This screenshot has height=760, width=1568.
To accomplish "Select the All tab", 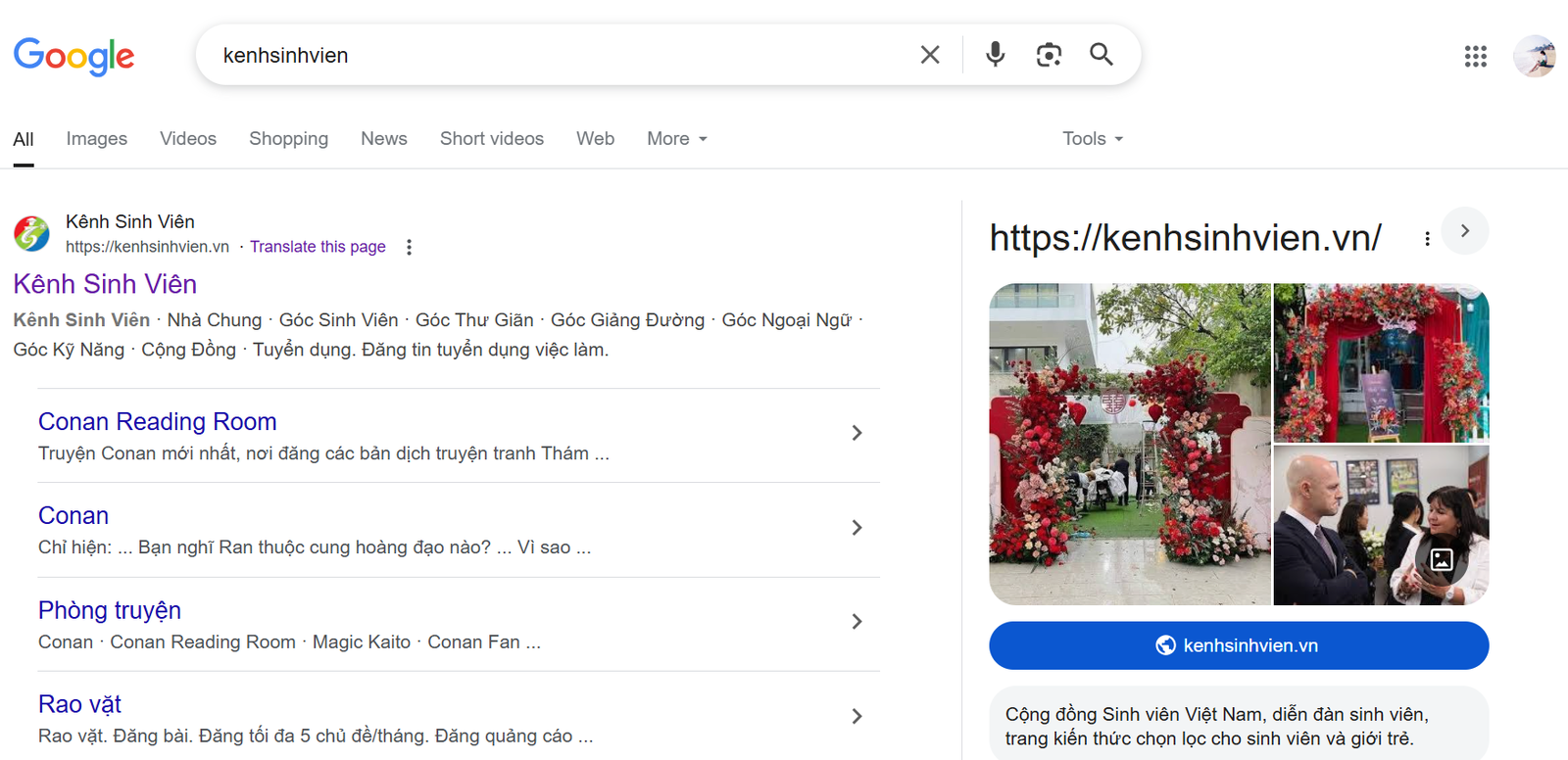I will 24,139.
